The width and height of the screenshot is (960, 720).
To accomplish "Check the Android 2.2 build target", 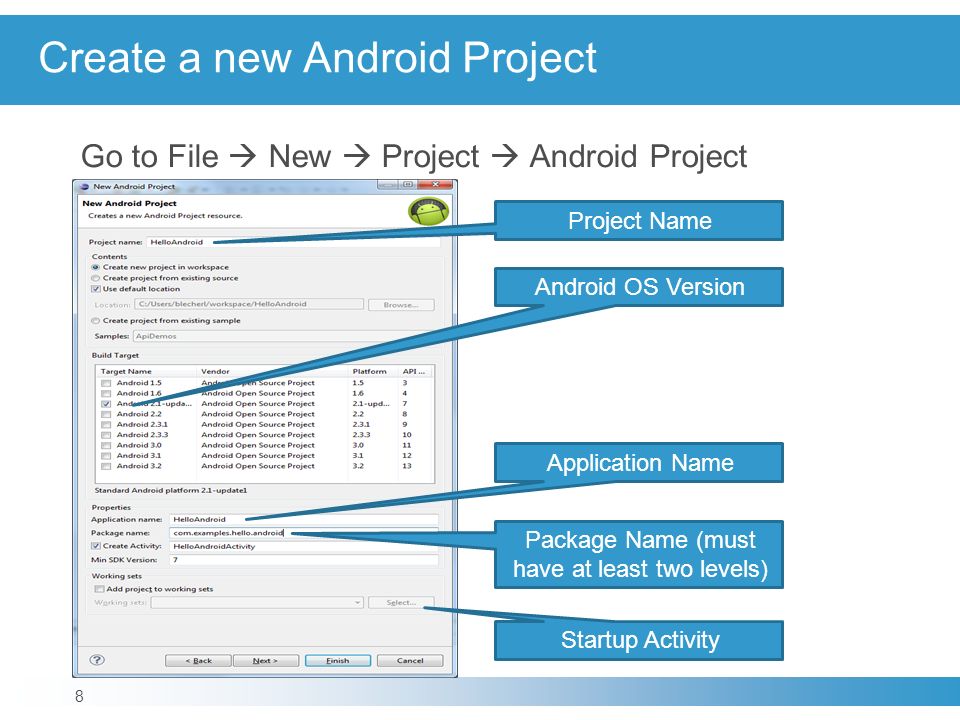I will [x=106, y=414].
